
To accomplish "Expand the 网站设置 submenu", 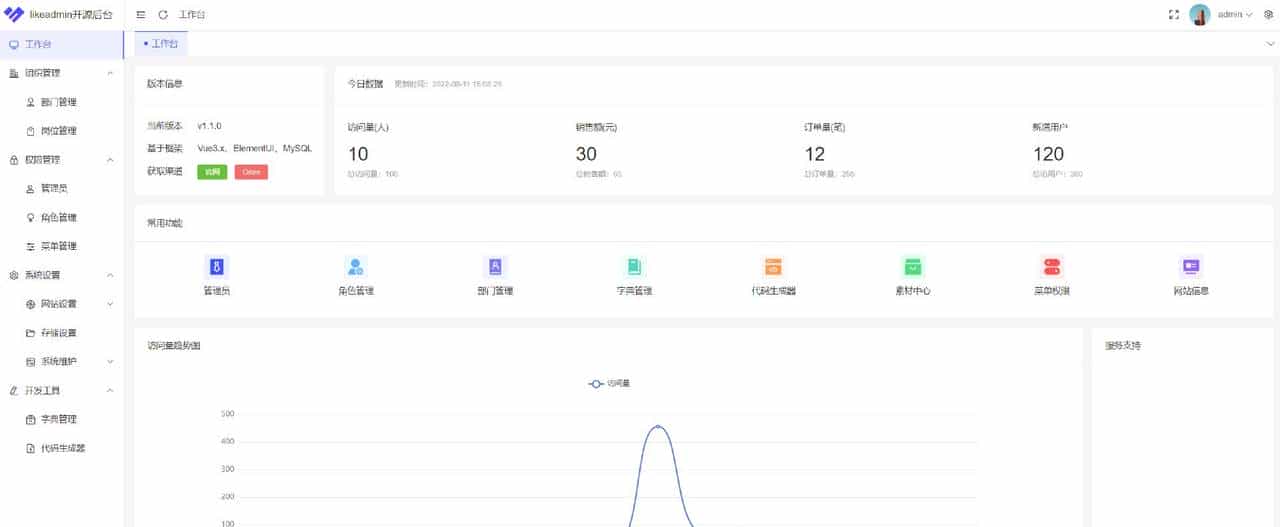I will coord(62,304).
